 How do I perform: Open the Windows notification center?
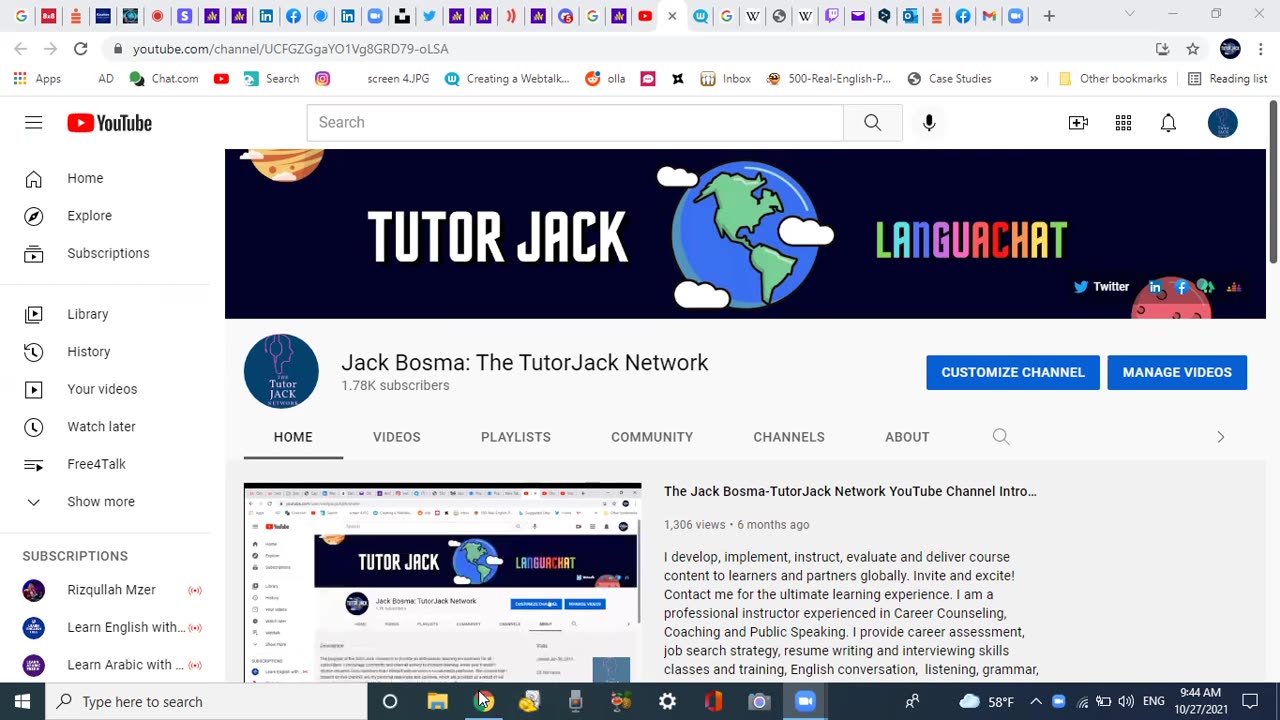tap(1250, 701)
